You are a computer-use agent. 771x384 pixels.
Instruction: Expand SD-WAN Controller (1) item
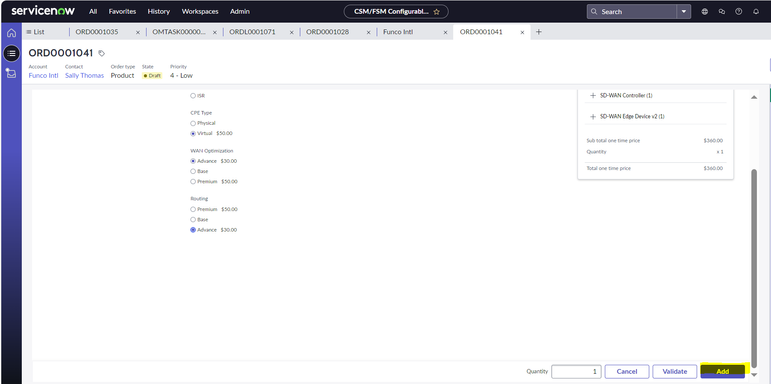pos(593,95)
